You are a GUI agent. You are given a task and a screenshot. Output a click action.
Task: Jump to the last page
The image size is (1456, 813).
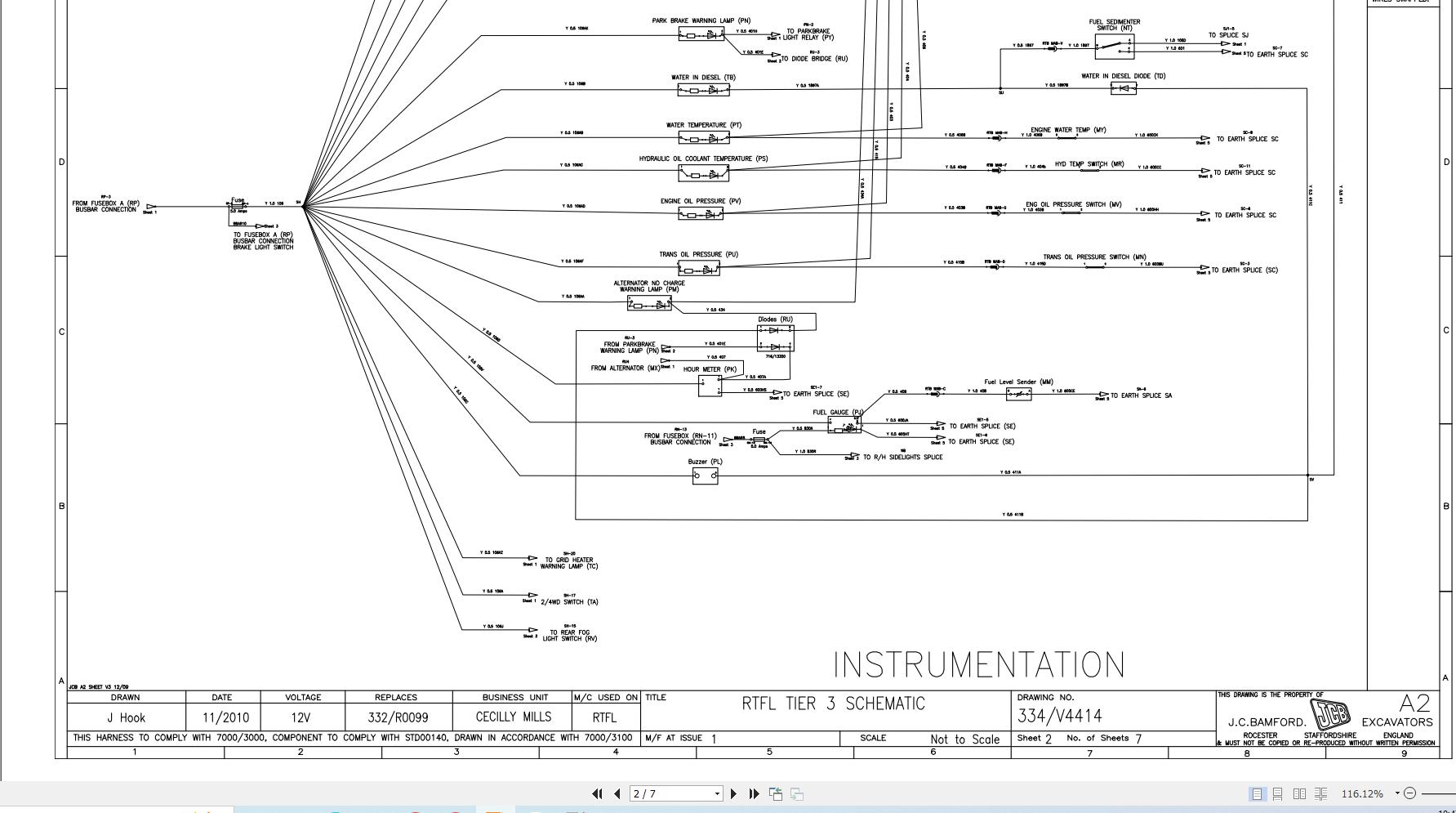click(x=752, y=793)
